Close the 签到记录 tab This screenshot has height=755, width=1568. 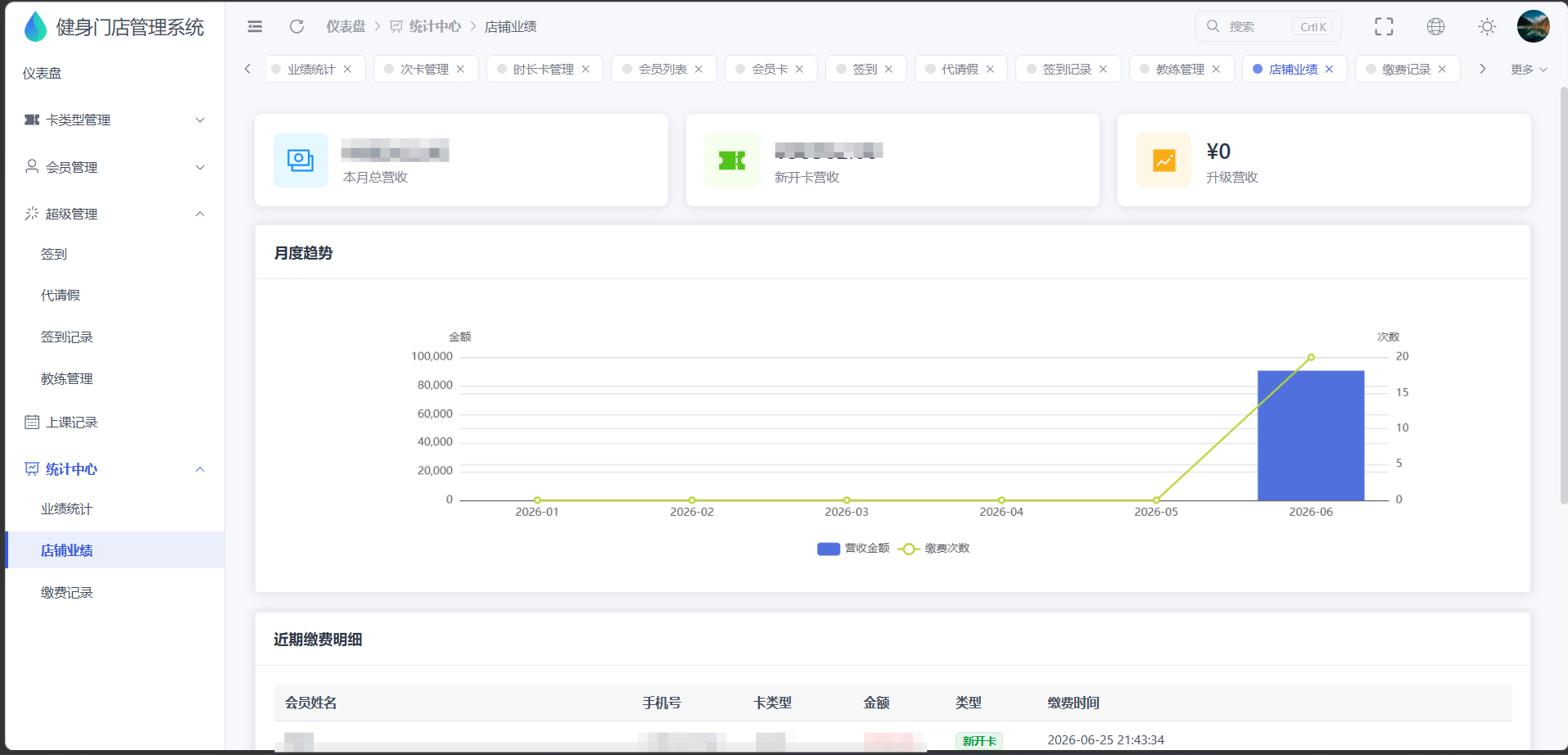click(x=1103, y=69)
